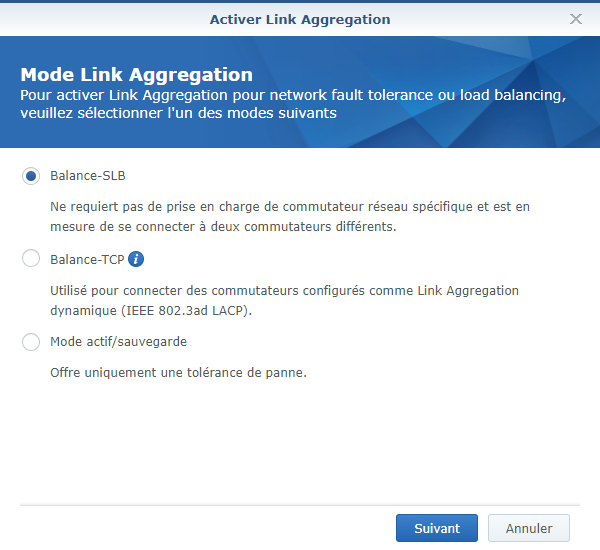Click the Mode Link Aggregation heading
The image size is (600, 550).
[x=137, y=75]
